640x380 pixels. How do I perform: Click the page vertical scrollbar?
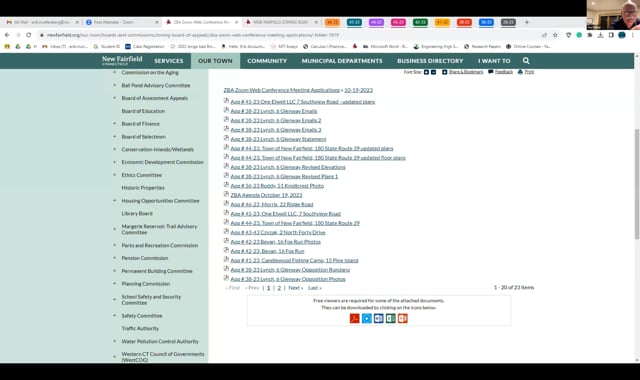[x=636, y=184]
